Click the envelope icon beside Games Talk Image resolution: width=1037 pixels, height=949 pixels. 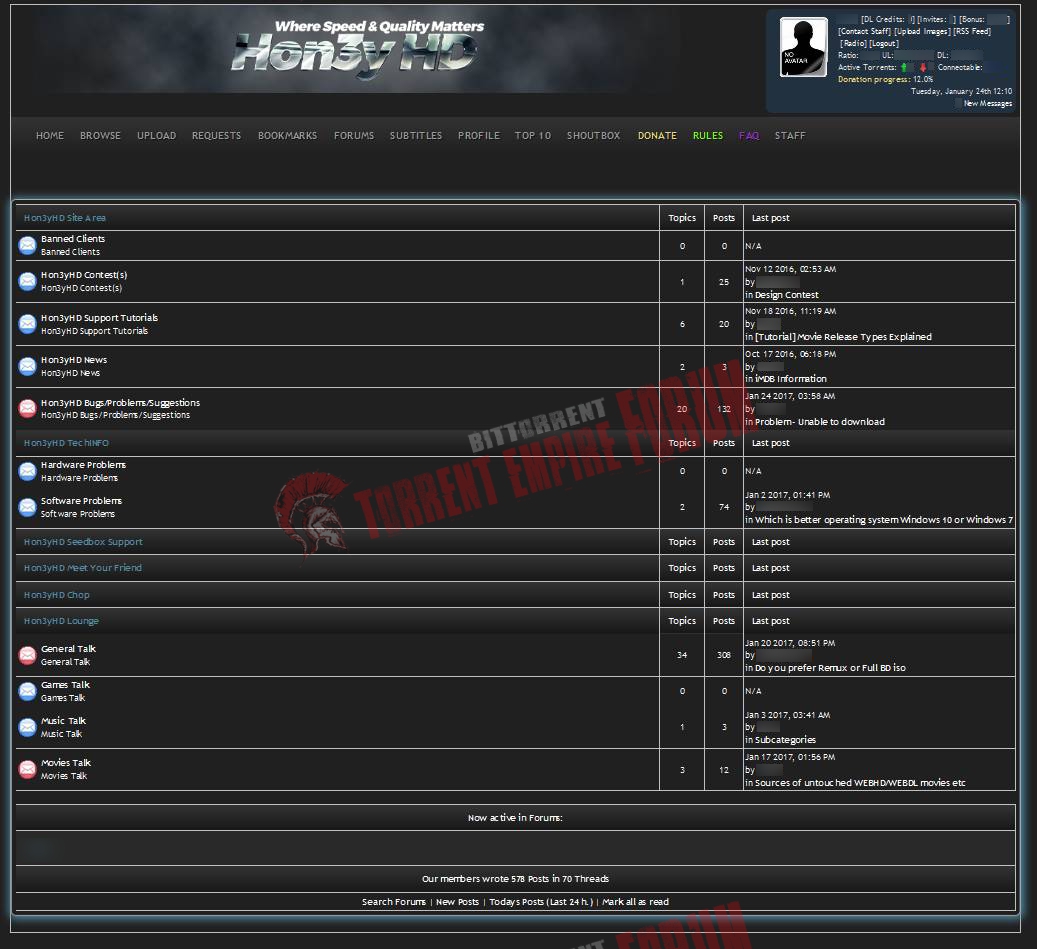point(27,690)
